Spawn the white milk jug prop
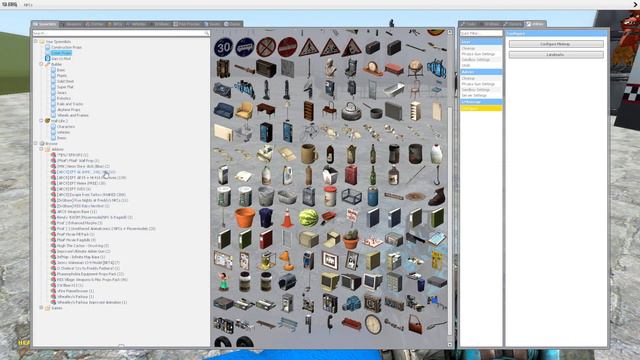 tap(436, 153)
